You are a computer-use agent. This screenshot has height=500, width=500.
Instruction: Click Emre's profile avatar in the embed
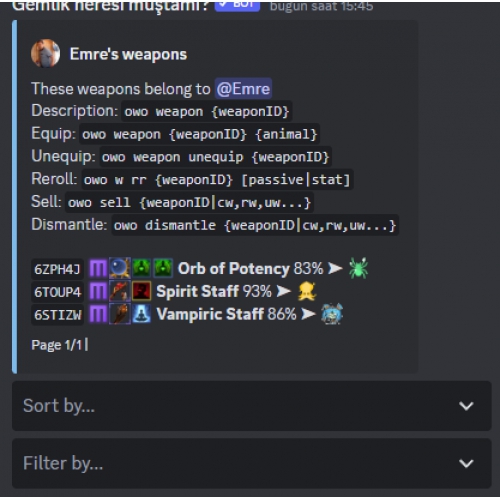(45, 53)
